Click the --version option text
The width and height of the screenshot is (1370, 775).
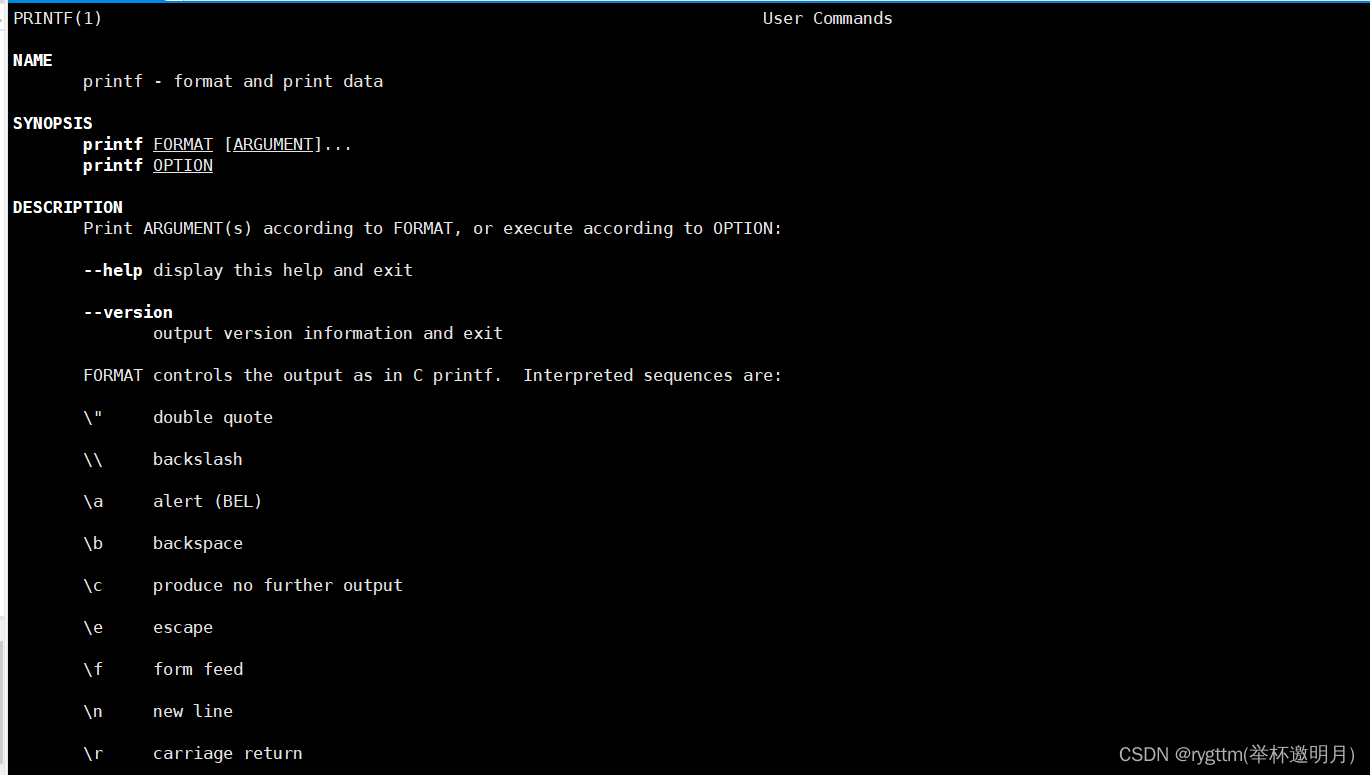pyautogui.click(x=128, y=312)
